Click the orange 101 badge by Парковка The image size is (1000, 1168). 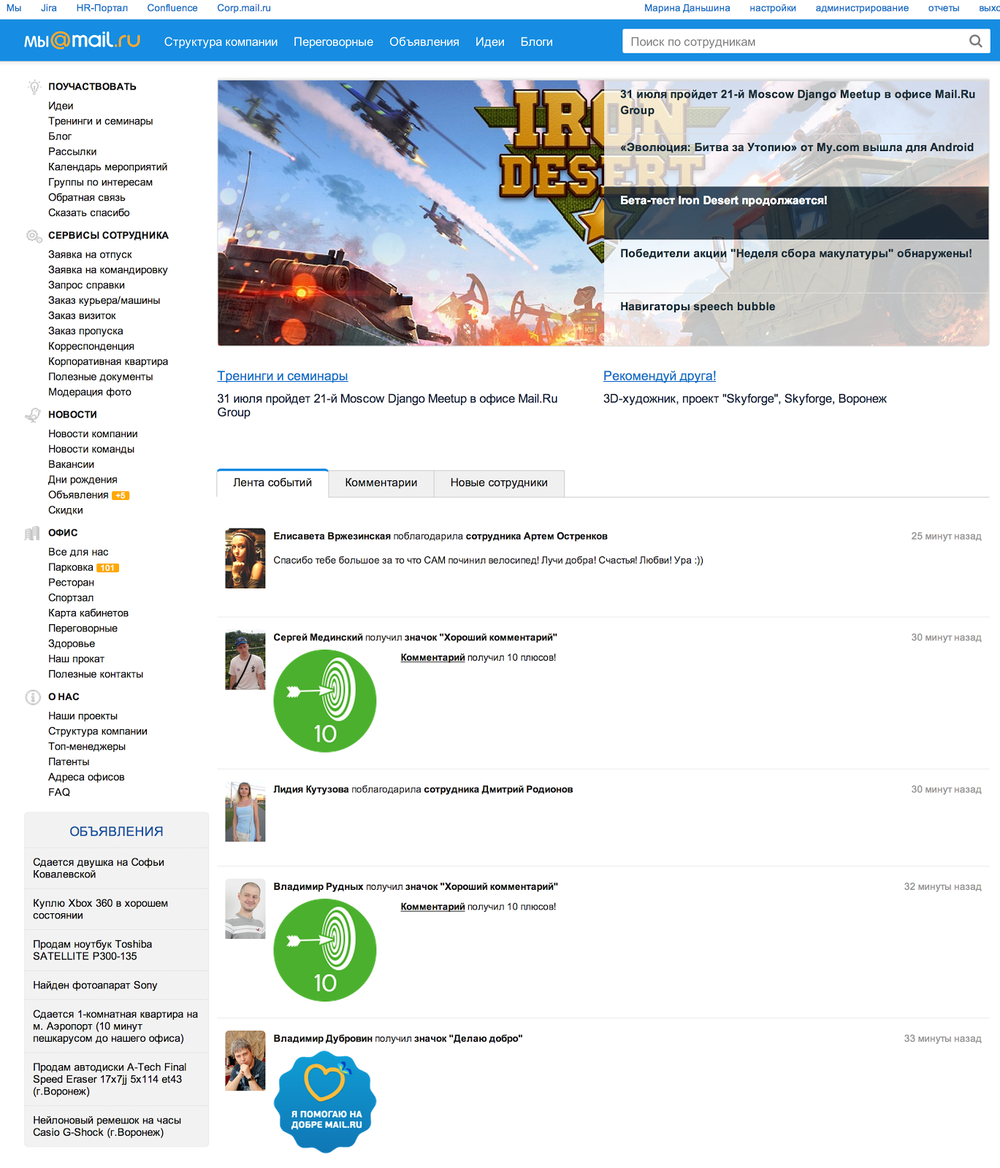click(x=108, y=568)
